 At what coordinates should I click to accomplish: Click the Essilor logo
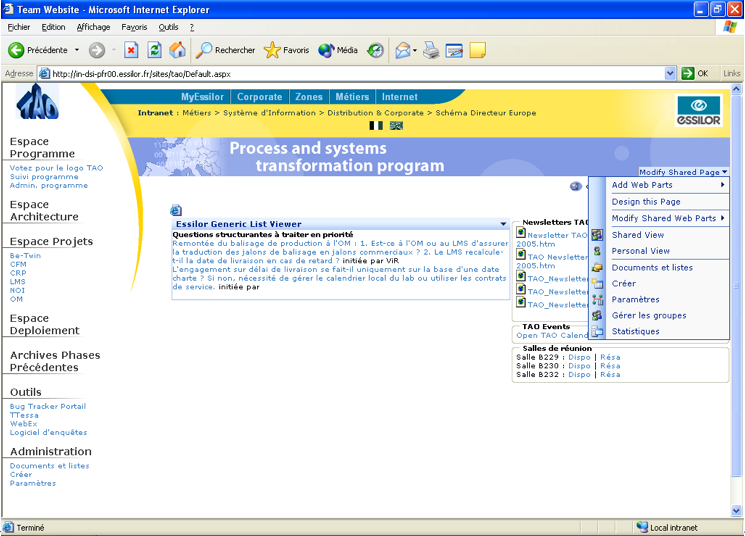(x=698, y=111)
